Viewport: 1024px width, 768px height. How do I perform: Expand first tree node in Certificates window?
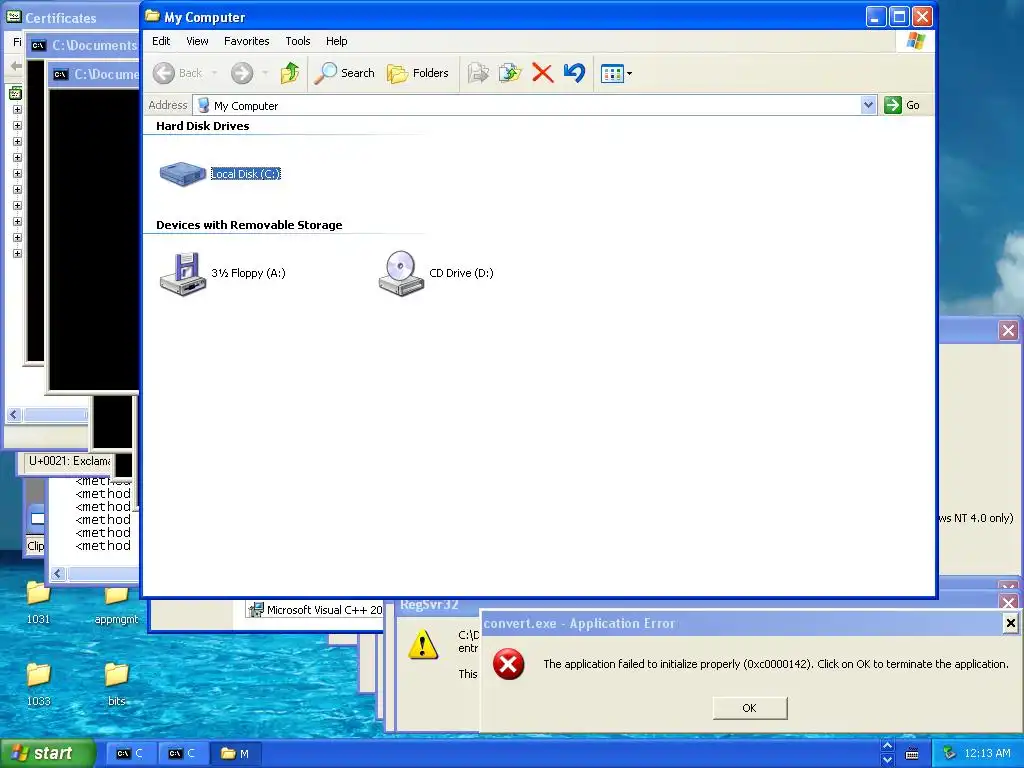(x=17, y=110)
